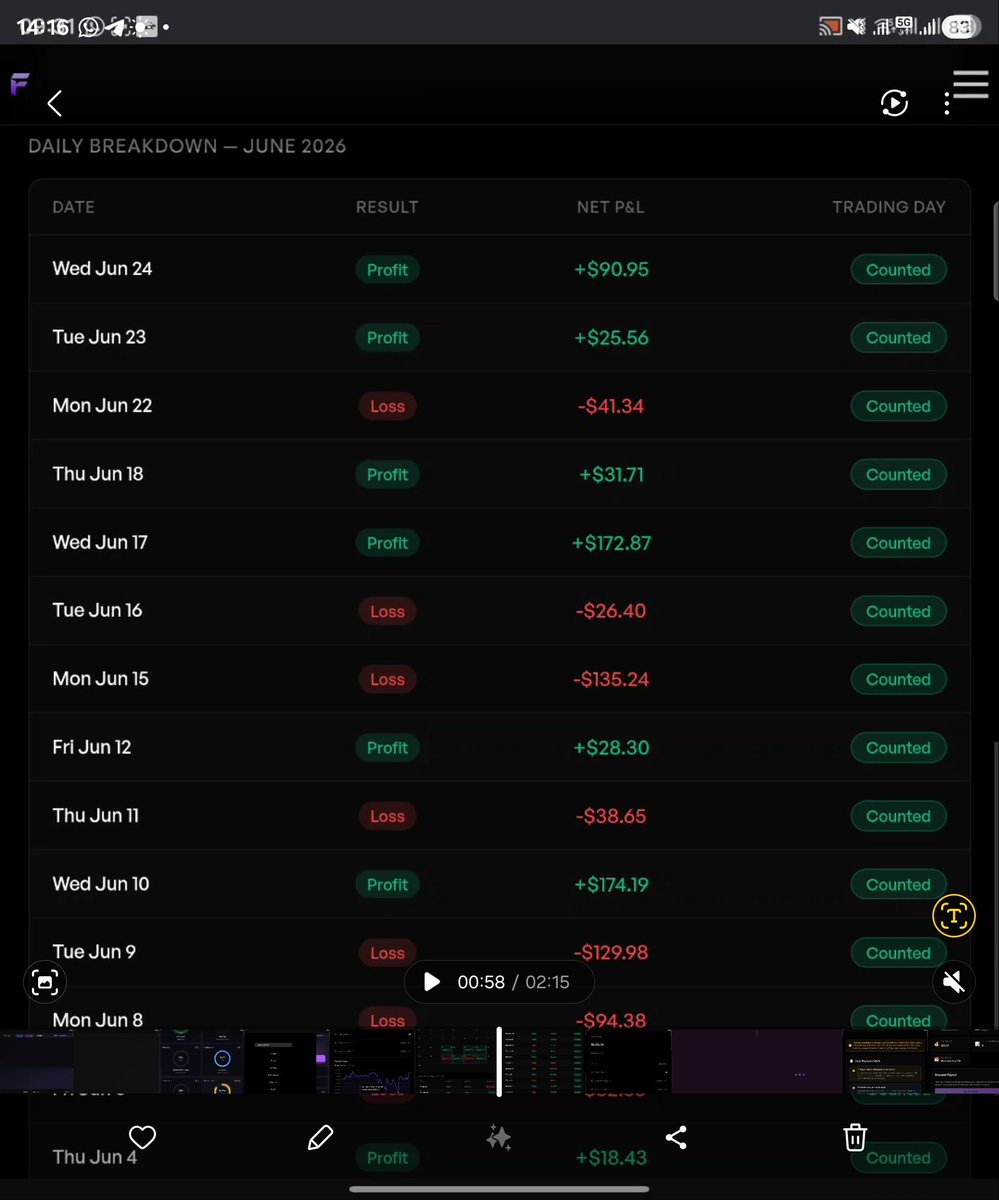Select the line-chart thumbnail in timeline strip
The width and height of the screenshot is (999, 1200).
(x=373, y=1061)
